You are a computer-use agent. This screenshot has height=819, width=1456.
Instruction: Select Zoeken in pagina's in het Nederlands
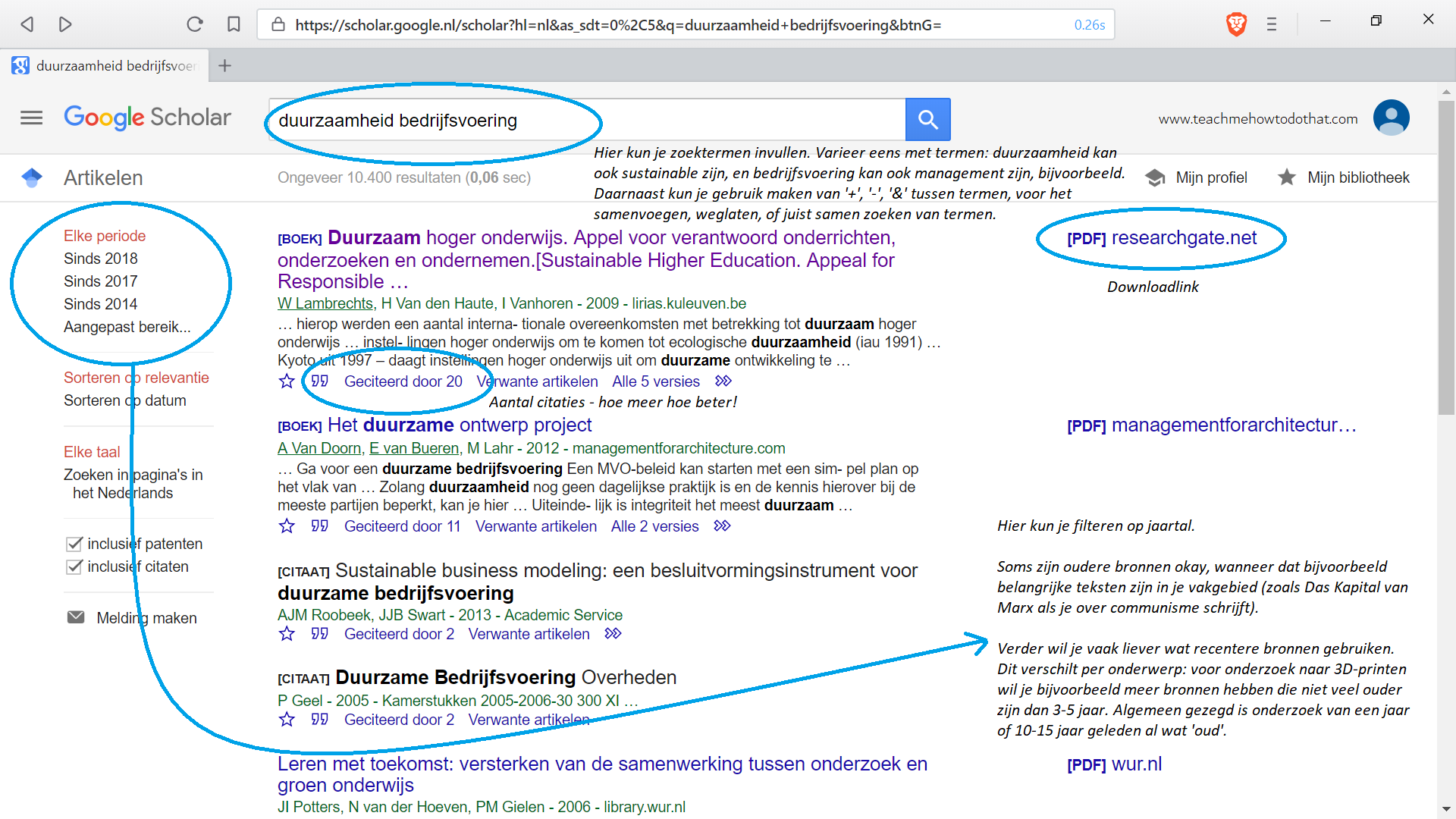133,484
